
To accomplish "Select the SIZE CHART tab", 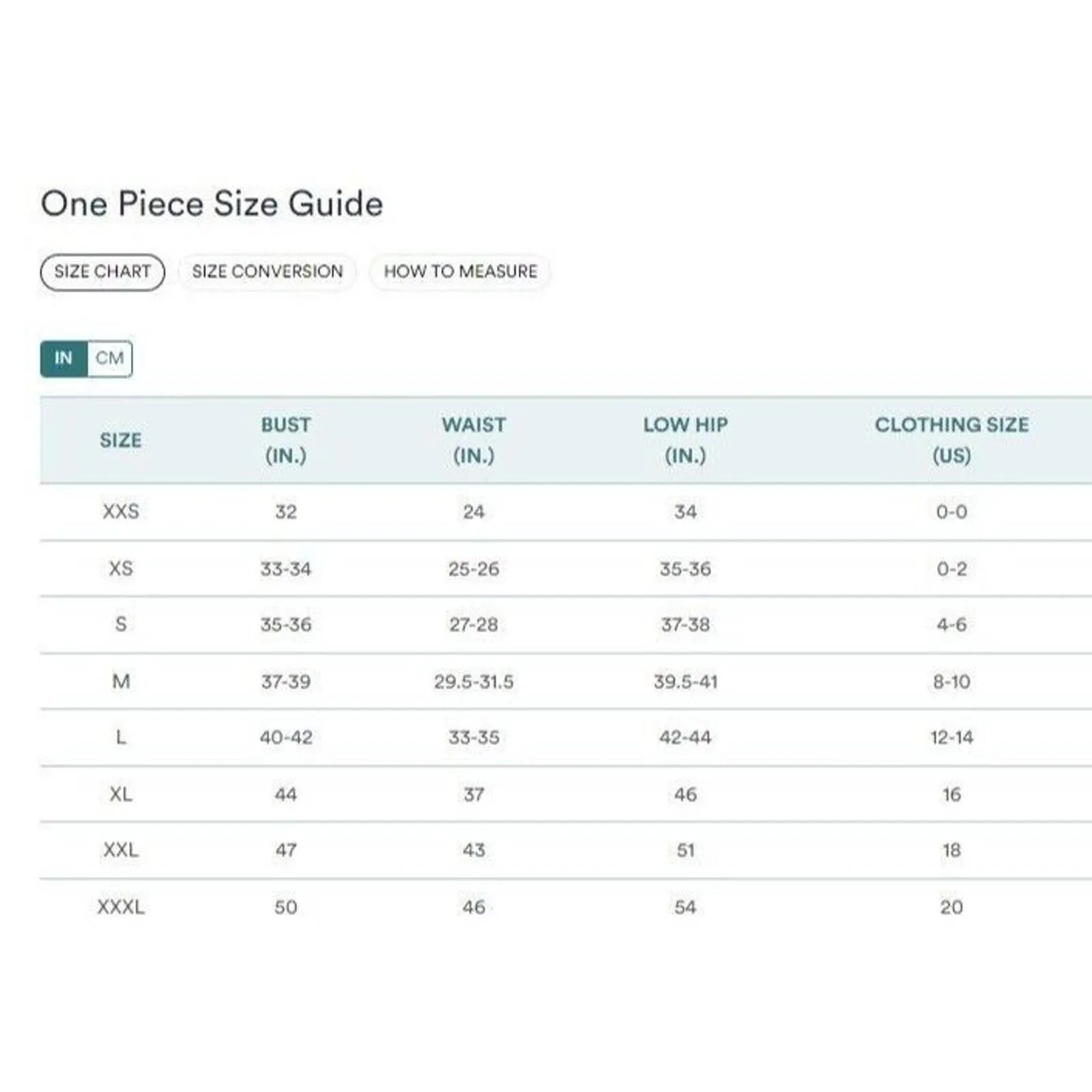I will point(102,272).
